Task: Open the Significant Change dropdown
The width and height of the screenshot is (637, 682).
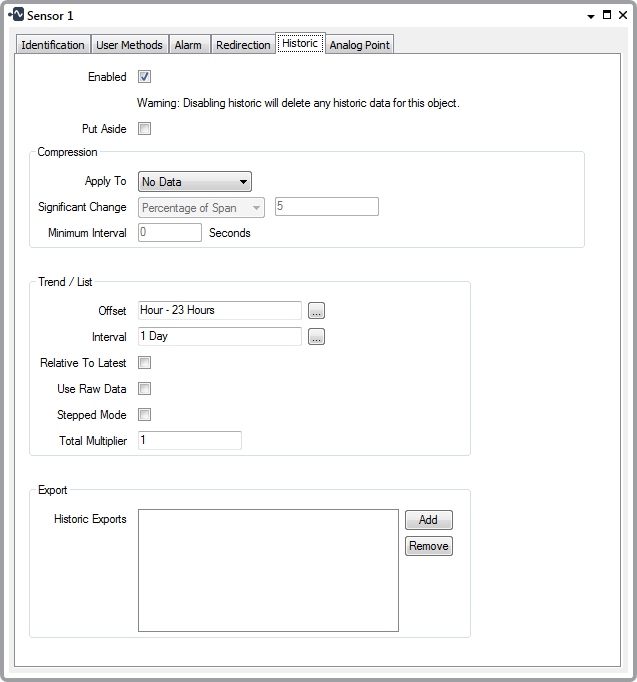Action: [x=201, y=208]
